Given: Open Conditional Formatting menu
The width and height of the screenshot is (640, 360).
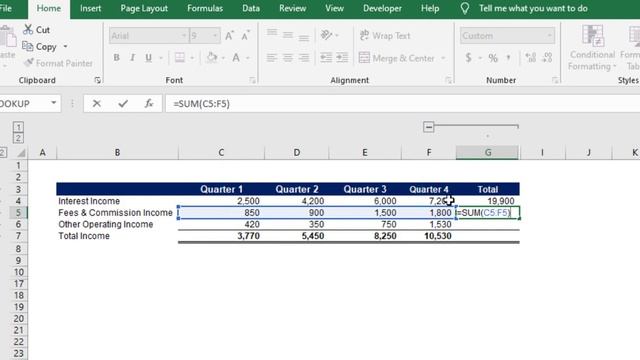Looking at the screenshot, I should [592, 48].
